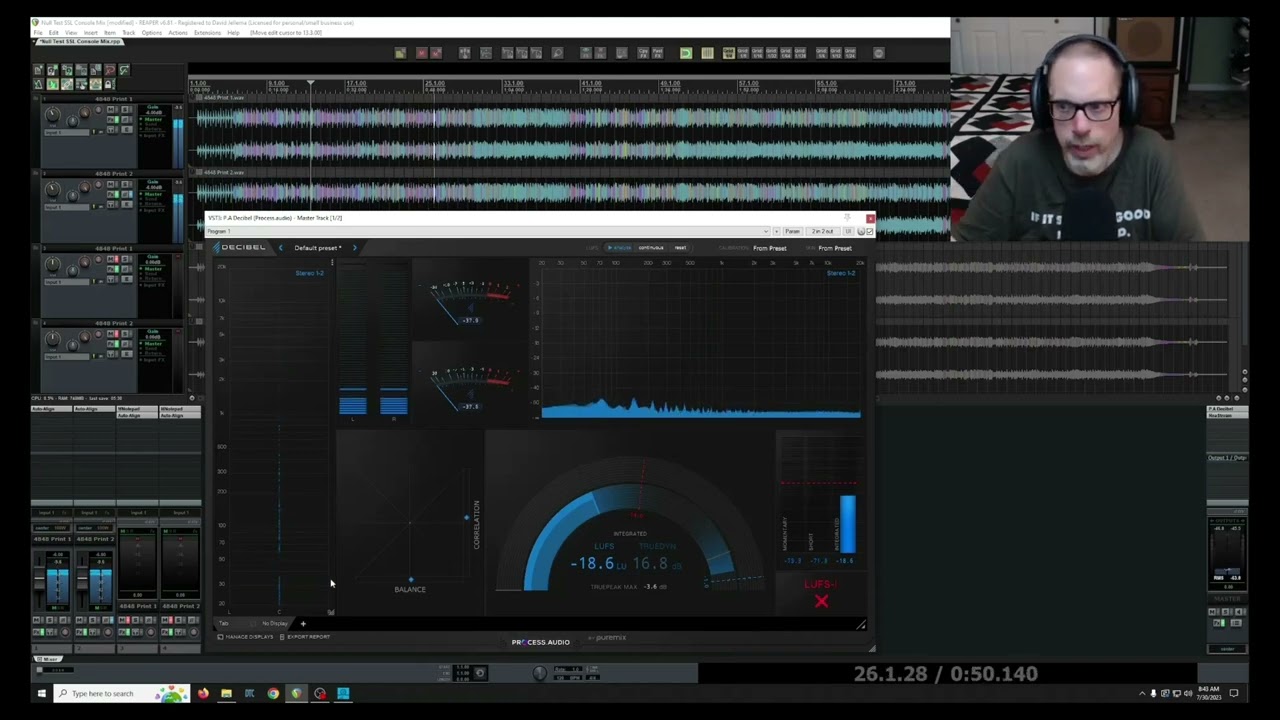Open the calibration From Preset dropdown

click(x=769, y=248)
